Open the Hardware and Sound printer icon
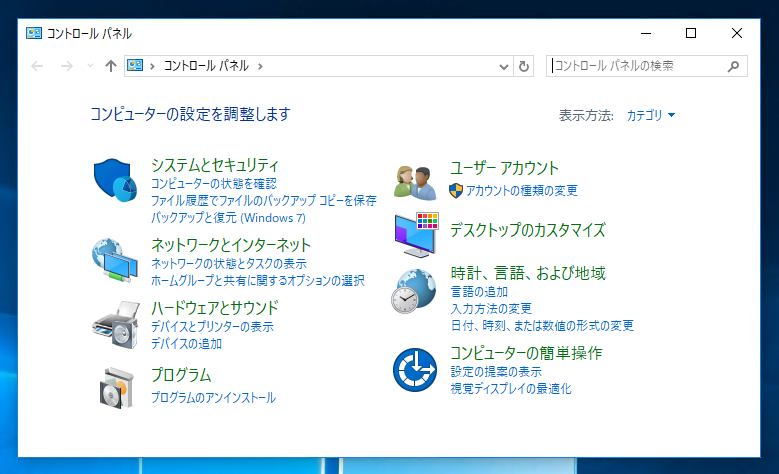The image size is (779, 474). [115, 324]
